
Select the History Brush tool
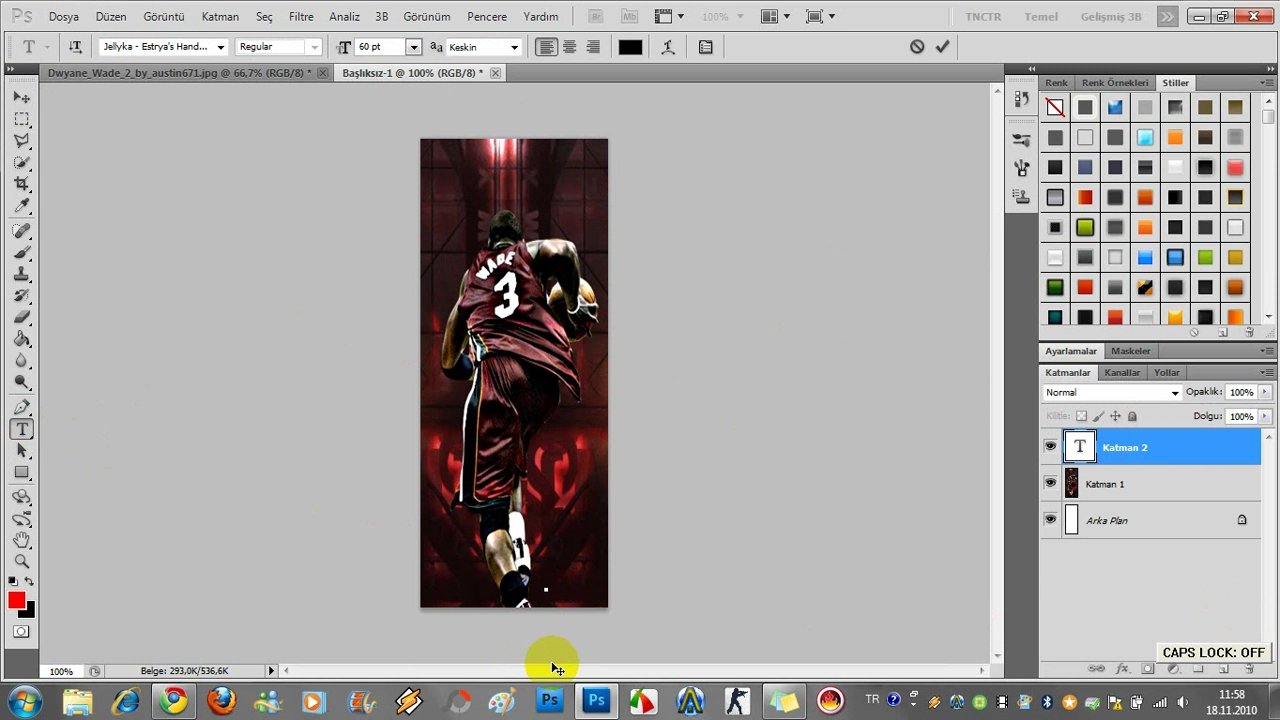pyautogui.click(x=22, y=296)
